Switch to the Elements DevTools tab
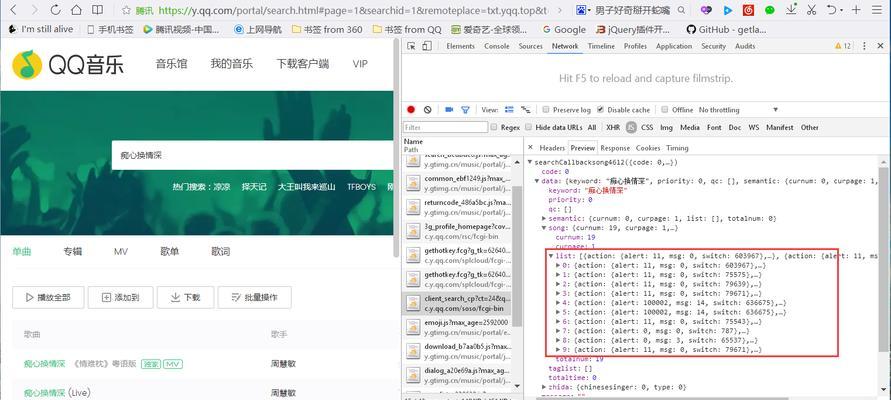 [460, 46]
